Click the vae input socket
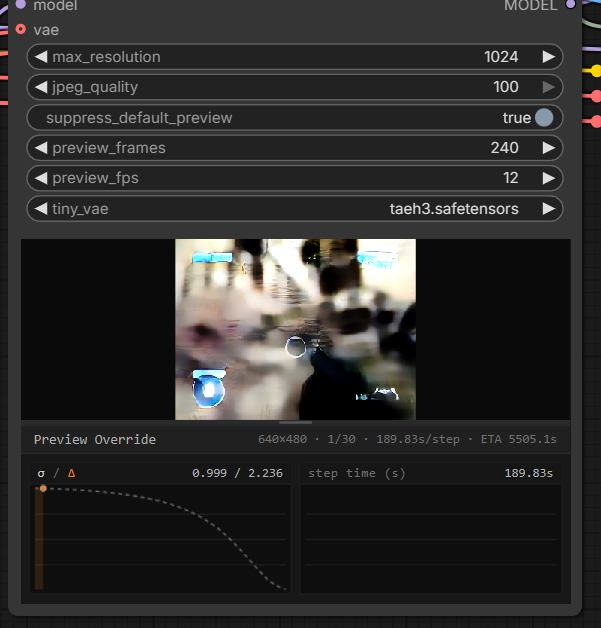 coord(20,29)
